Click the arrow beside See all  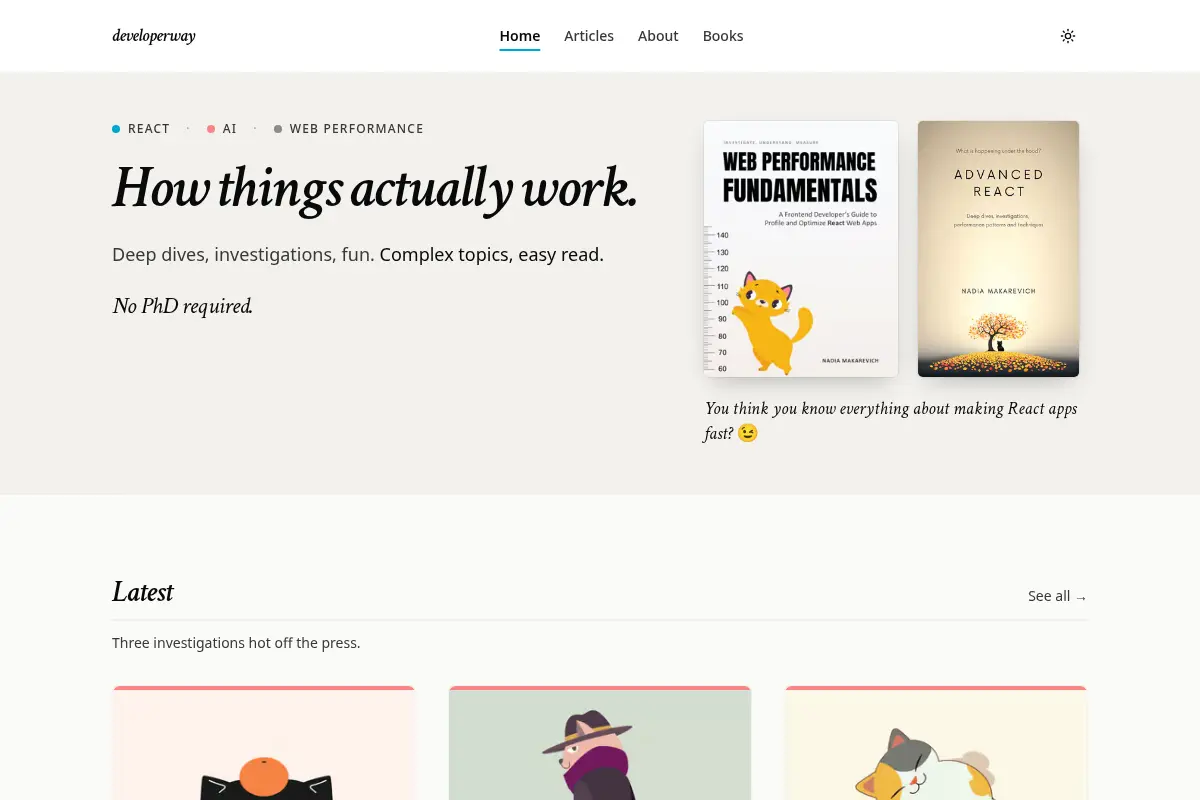tap(1081, 597)
